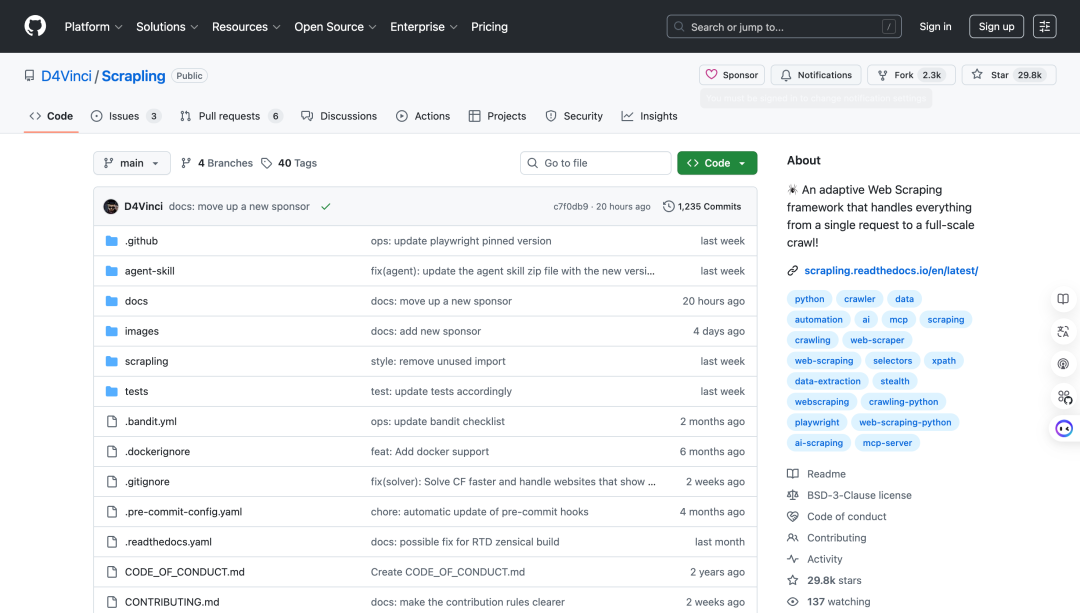
Task: Click the playwright topic tag
Action: click(x=817, y=422)
